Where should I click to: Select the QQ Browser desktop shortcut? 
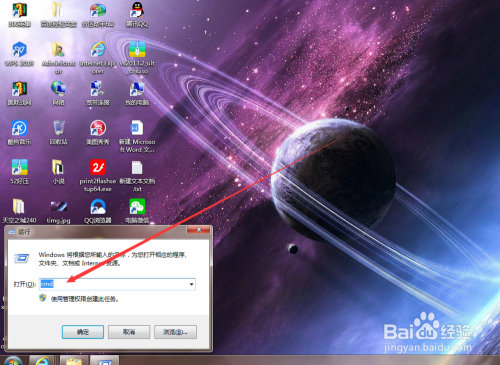click(98, 211)
